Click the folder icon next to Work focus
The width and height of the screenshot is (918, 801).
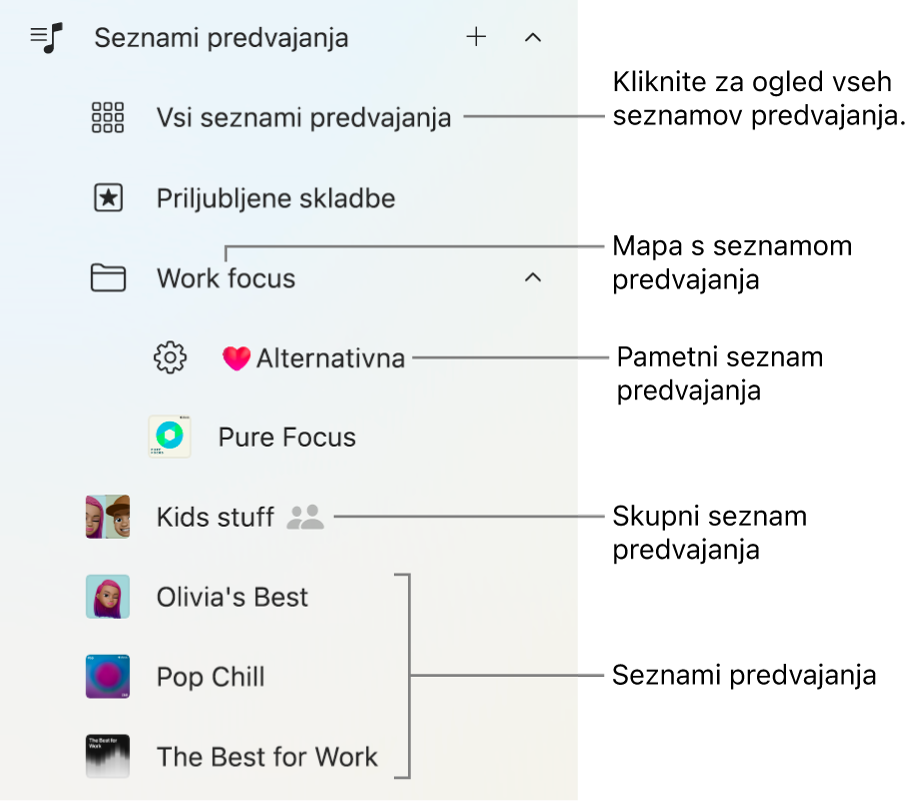click(x=107, y=278)
